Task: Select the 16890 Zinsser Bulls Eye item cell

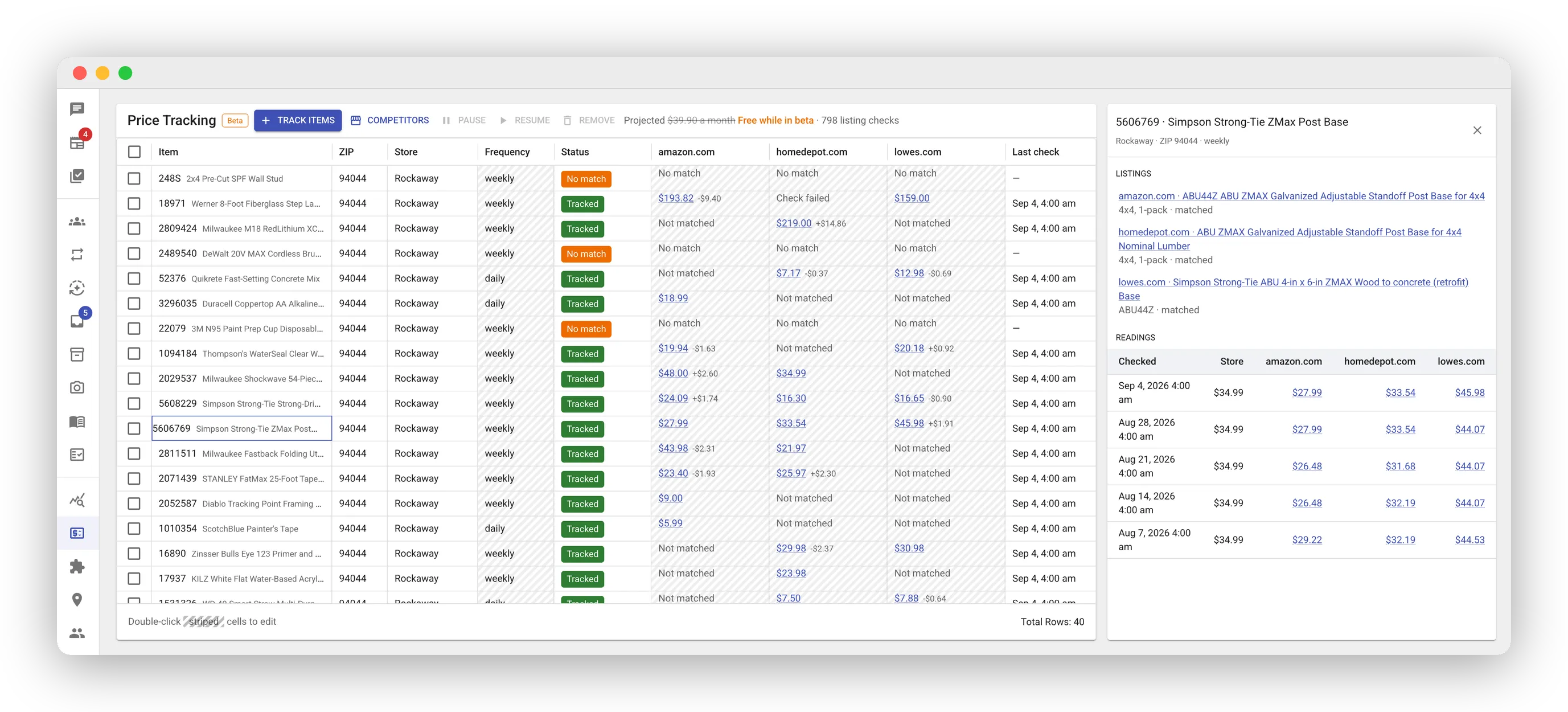Action: pyautogui.click(x=241, y=553)
